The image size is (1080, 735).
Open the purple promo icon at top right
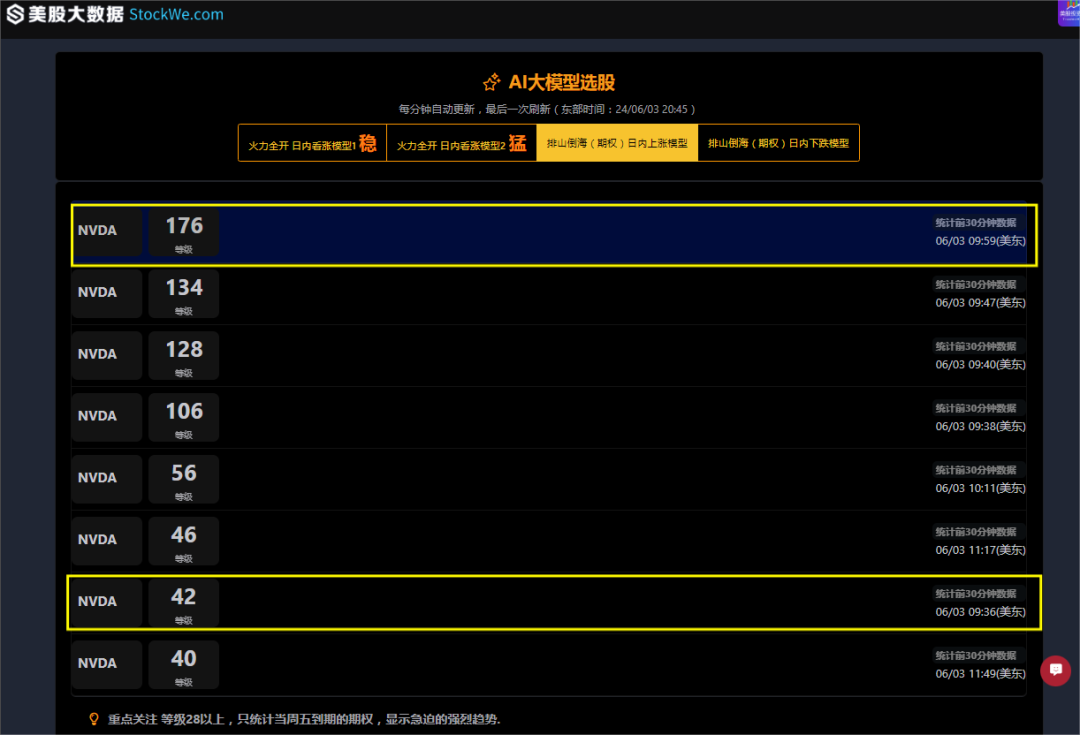1068,13
